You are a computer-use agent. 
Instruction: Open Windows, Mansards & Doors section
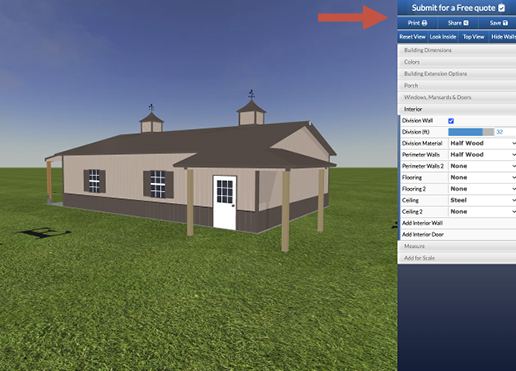[457, 97]
